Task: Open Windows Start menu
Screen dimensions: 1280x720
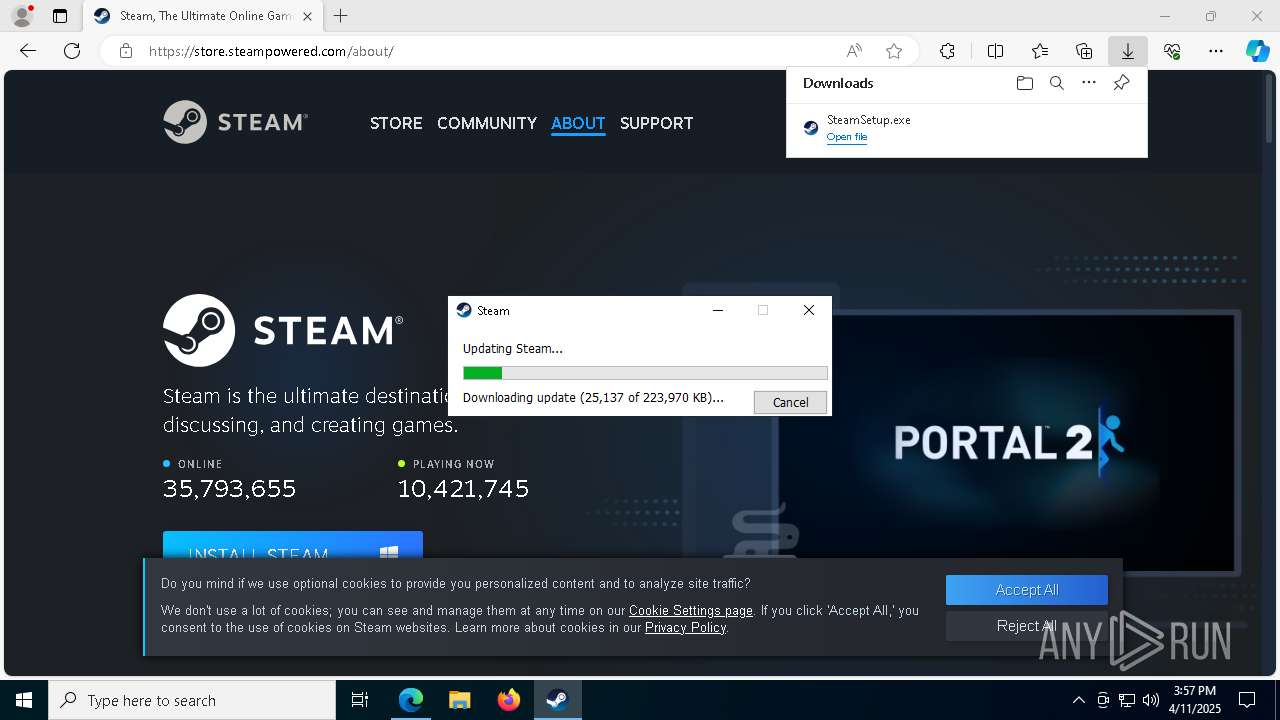Action: point(24,700)
